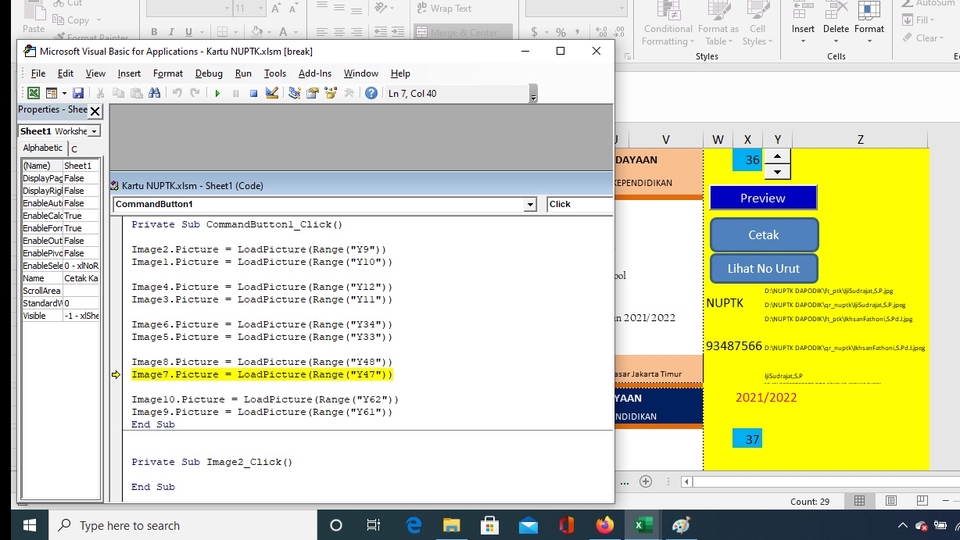Save the project with the floppy disk icon
960x540 pixels.
point(78,93)
